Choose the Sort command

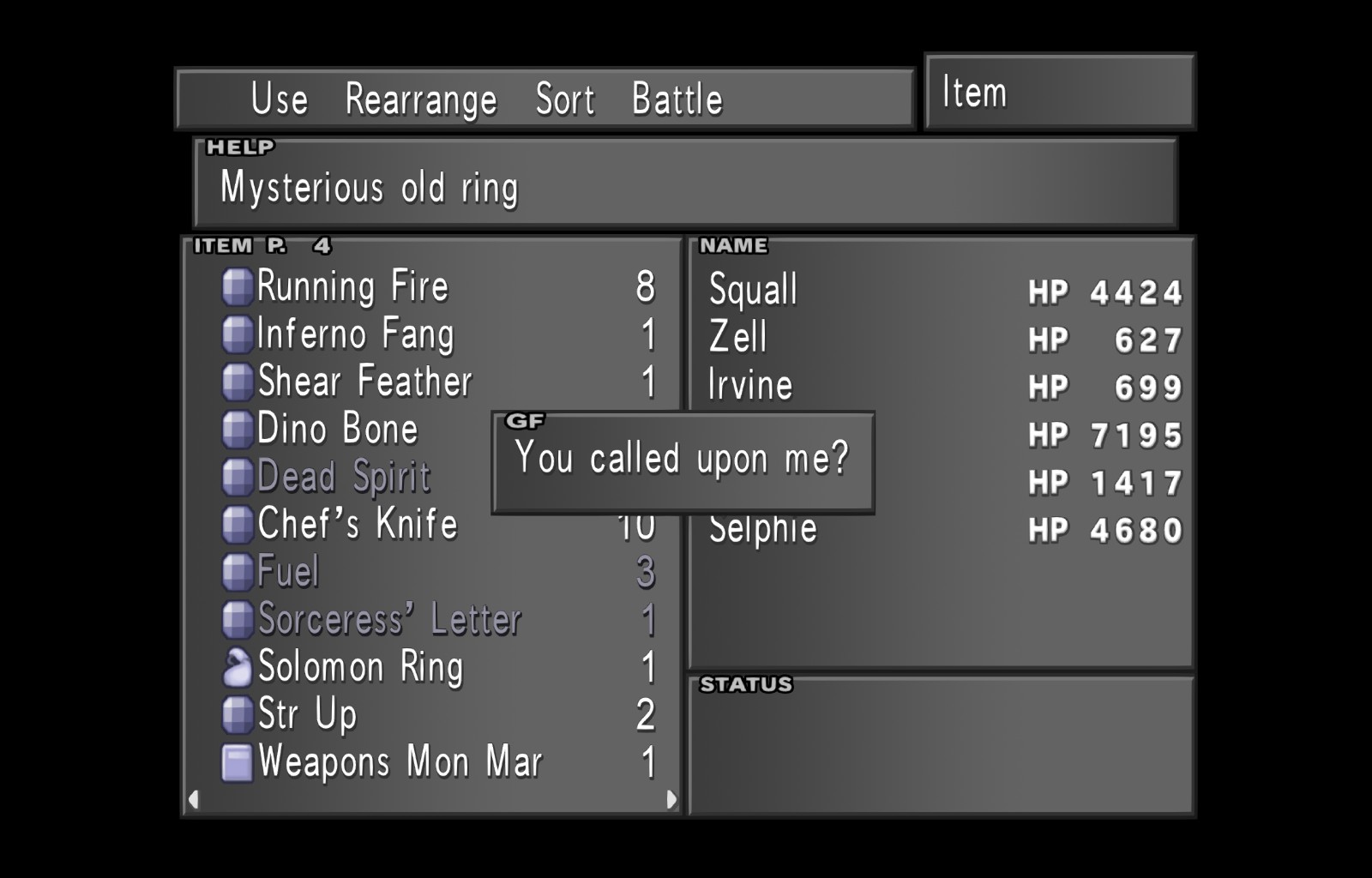(x=565, y=99)
